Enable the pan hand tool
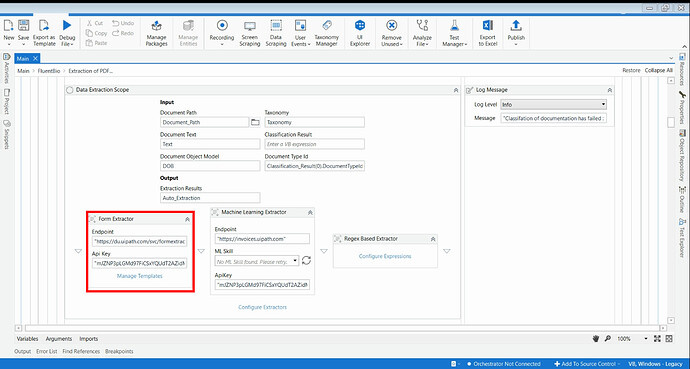The image size is (690, 369). click(596, 339)
